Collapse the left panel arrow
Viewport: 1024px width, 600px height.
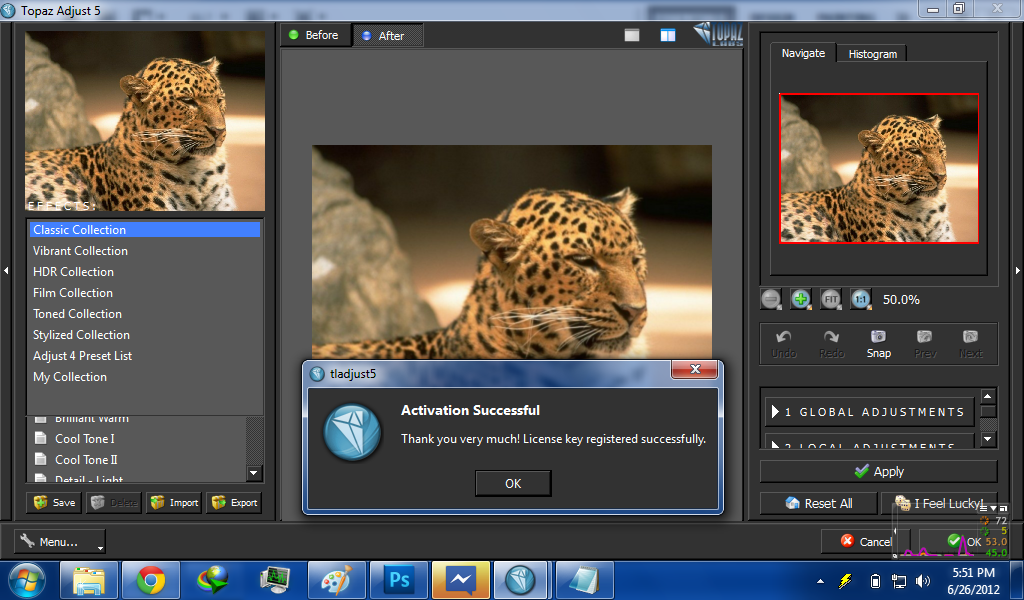6,270
